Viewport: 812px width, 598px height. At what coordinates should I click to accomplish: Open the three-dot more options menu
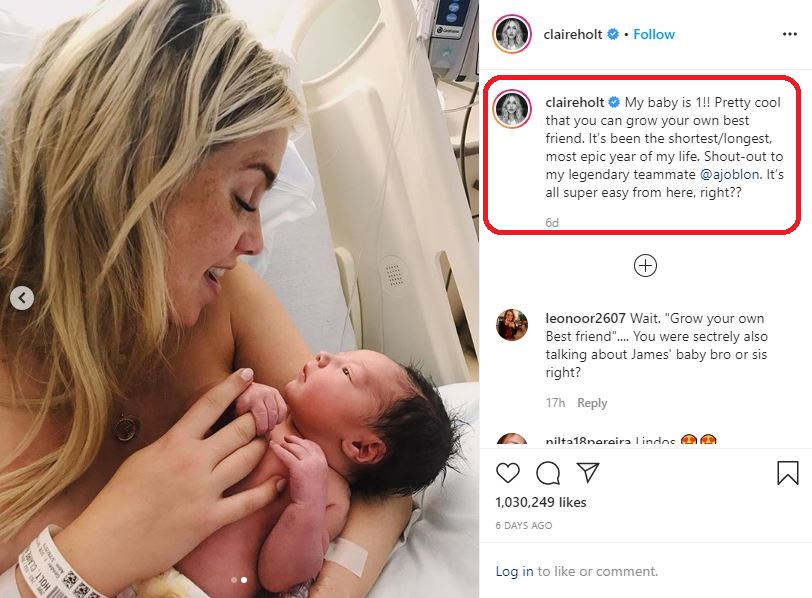coord(790,34)
